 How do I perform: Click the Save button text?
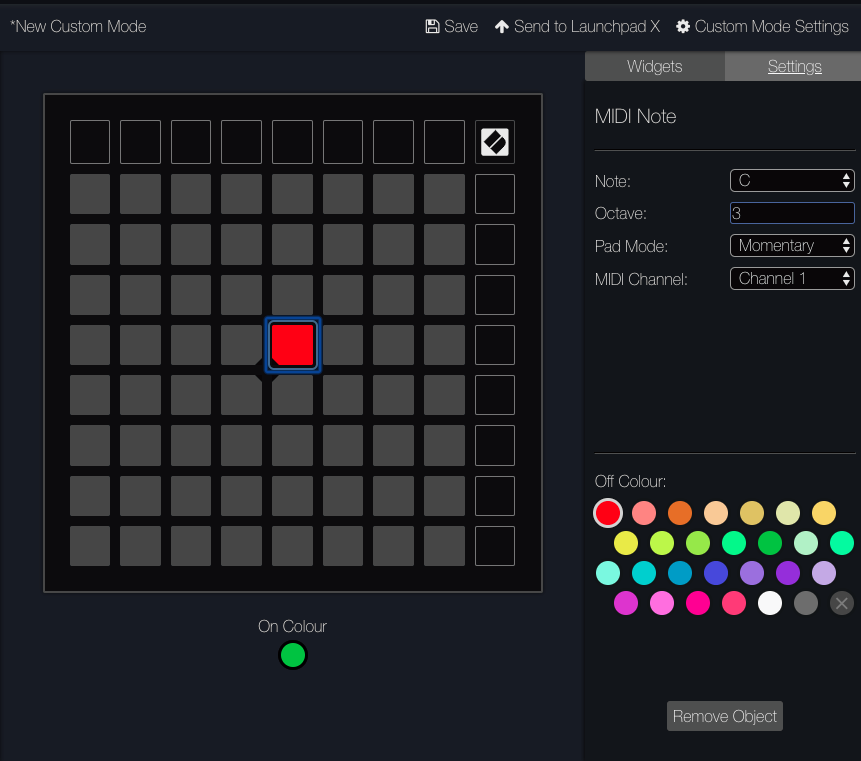(x=461, y=26)
